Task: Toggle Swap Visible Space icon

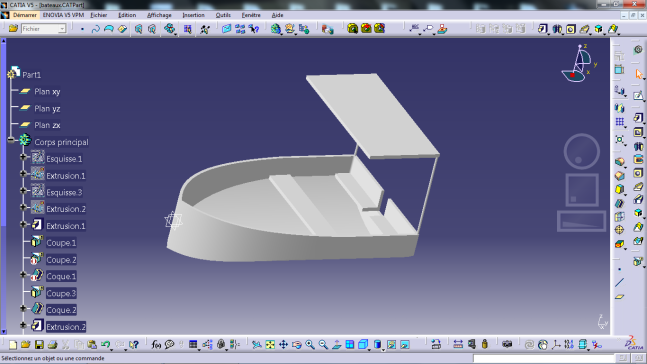Action: coord(405,345)
